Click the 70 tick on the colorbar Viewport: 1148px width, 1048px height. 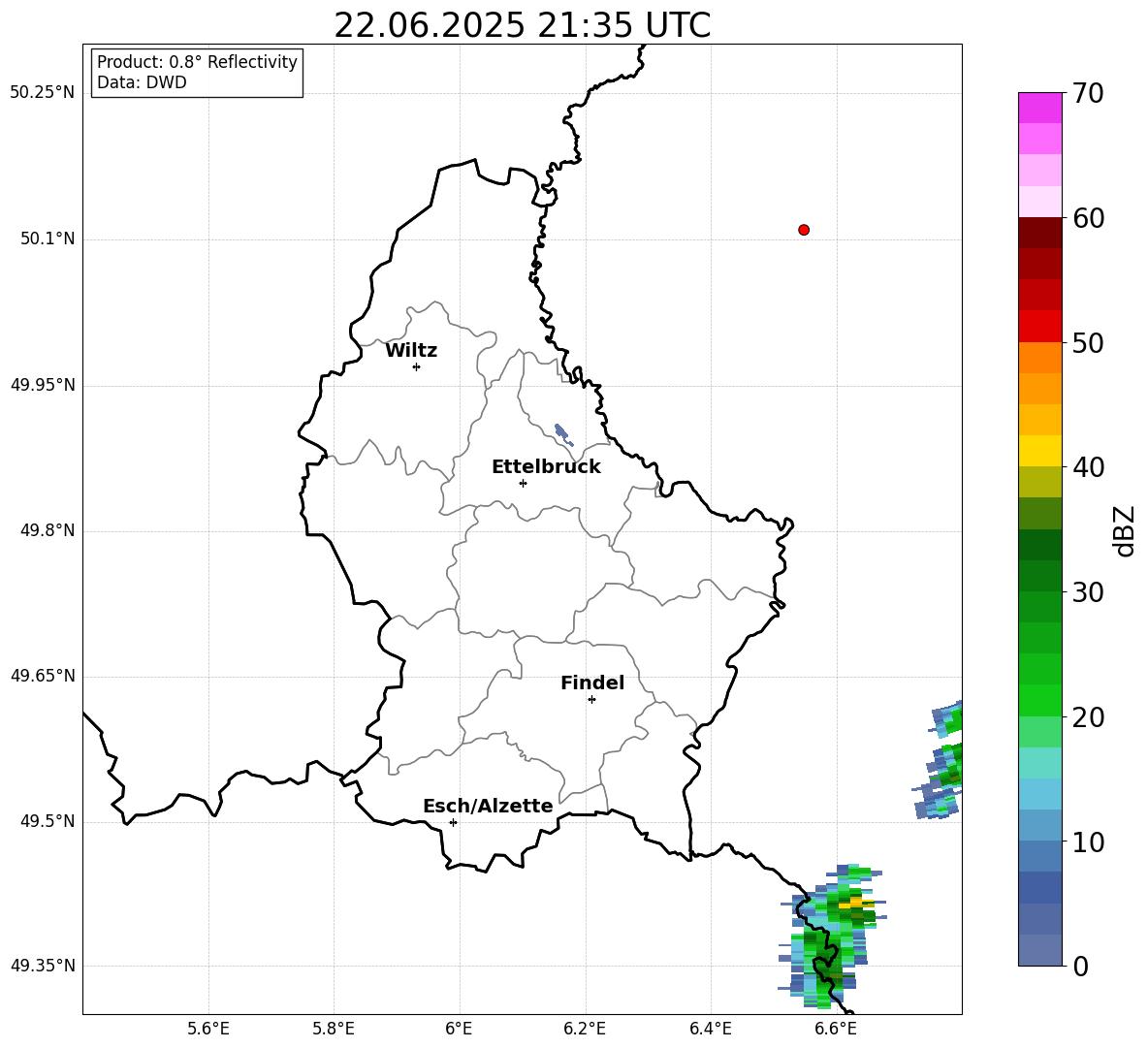point(1088,94)
